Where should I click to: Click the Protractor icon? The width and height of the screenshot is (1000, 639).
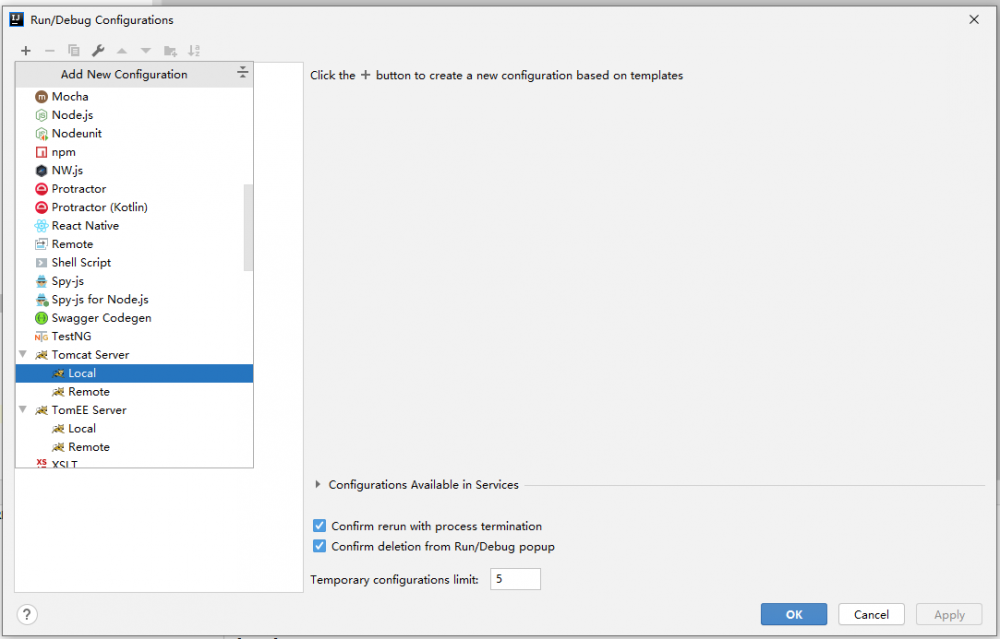pos(41,189)
